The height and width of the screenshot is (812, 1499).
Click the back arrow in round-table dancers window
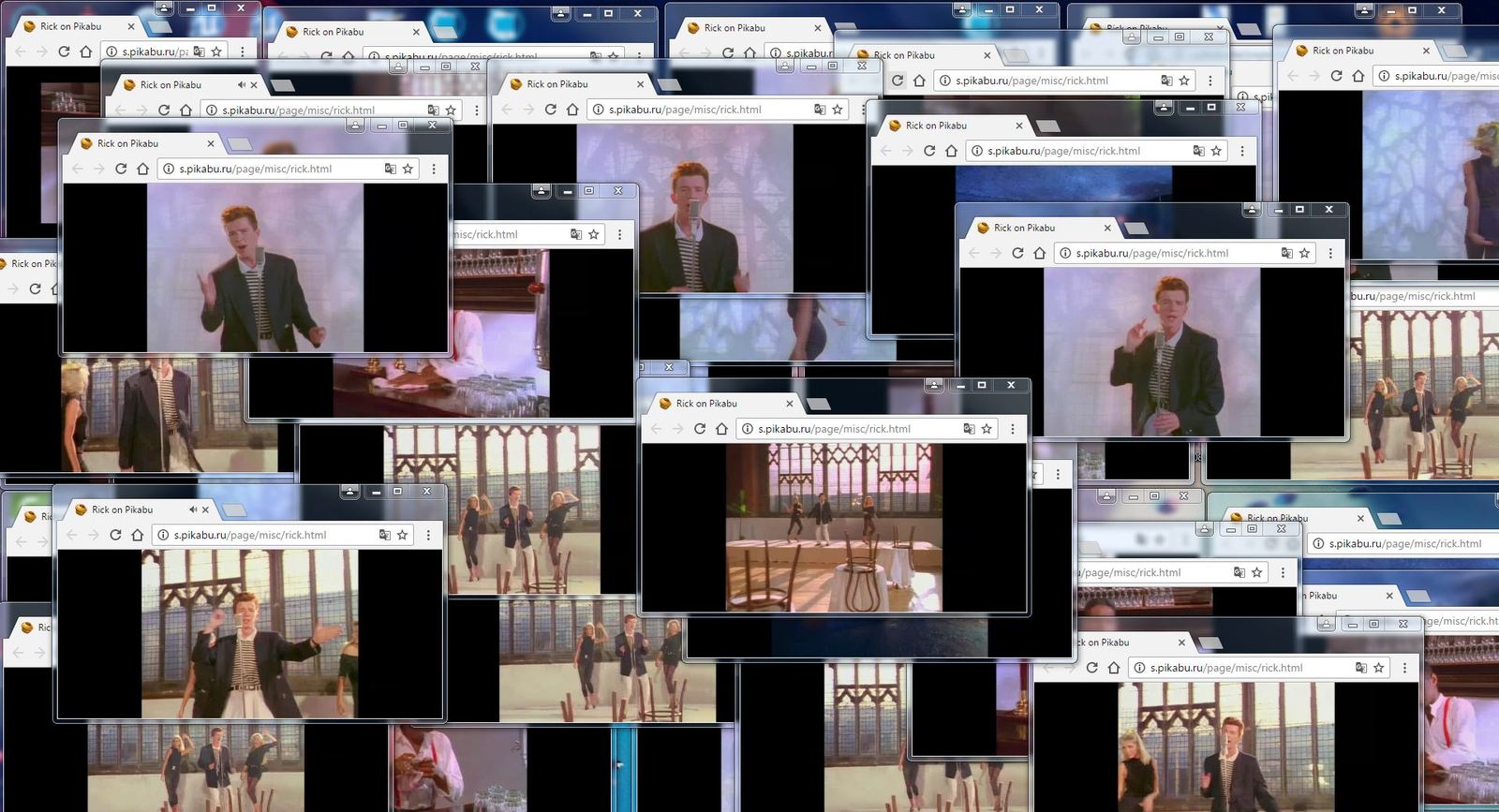click(656, 429)
